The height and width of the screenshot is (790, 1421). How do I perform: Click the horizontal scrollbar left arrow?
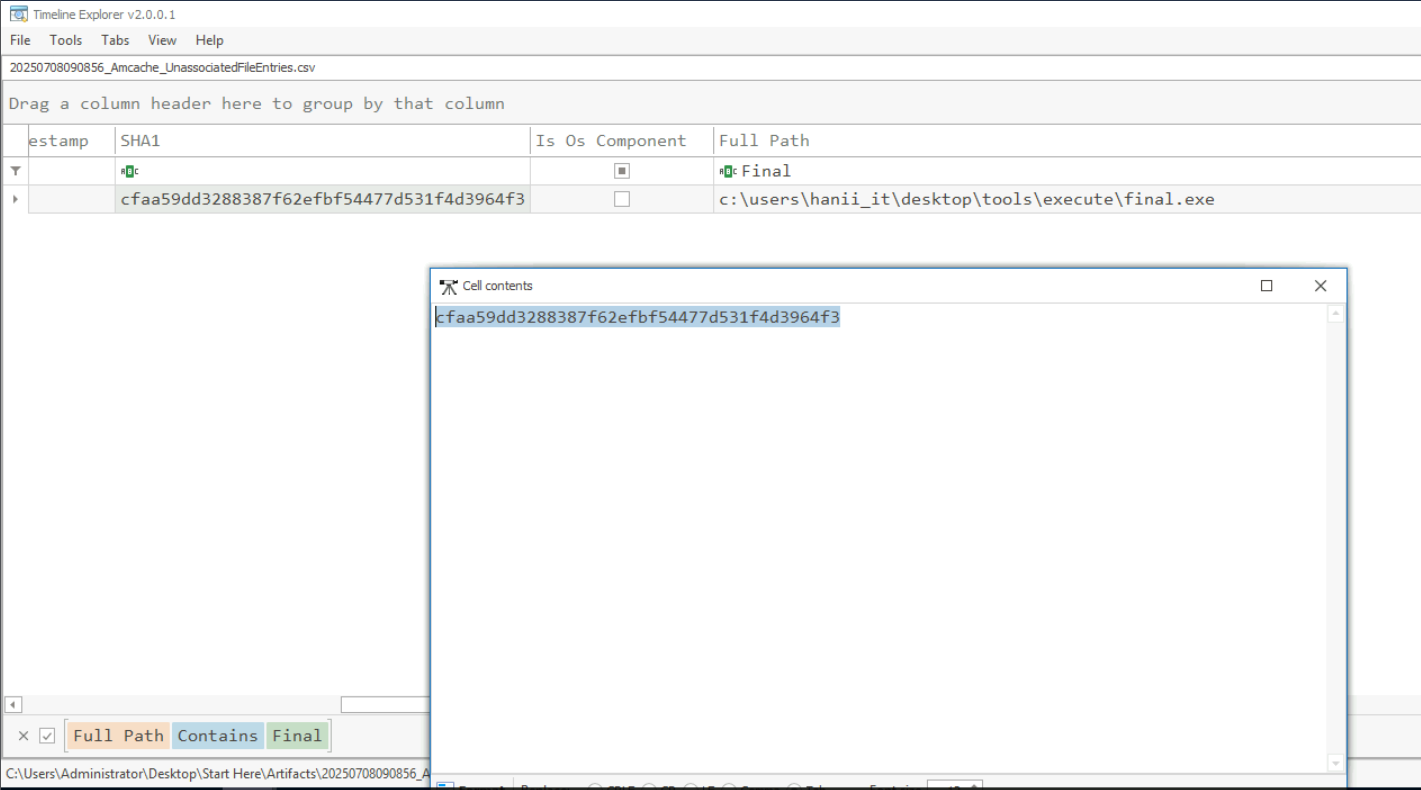(13, 705)
